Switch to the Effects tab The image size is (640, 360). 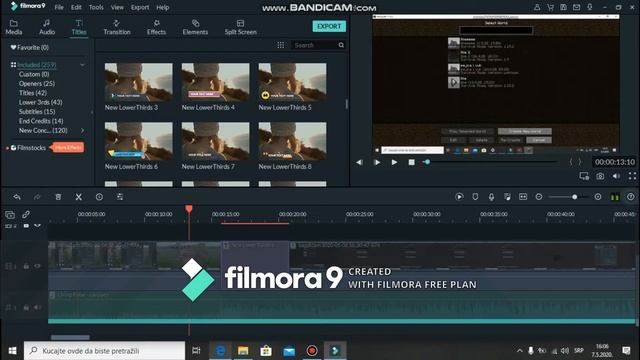pos(156,27)
